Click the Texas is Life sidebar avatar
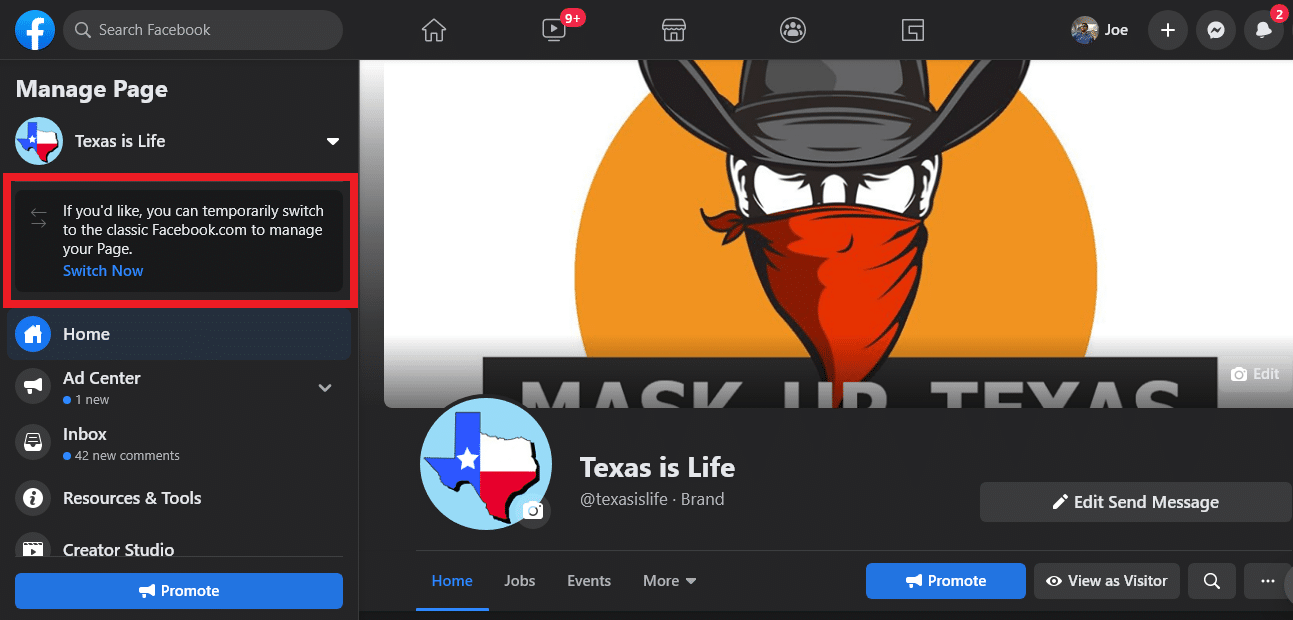Viewport: 1293px width, 620px height. point(39,141)
